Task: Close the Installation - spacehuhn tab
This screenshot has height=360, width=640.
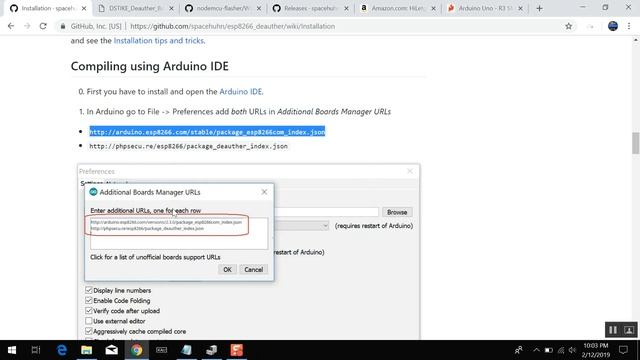Action: click(x=84, y=8)
